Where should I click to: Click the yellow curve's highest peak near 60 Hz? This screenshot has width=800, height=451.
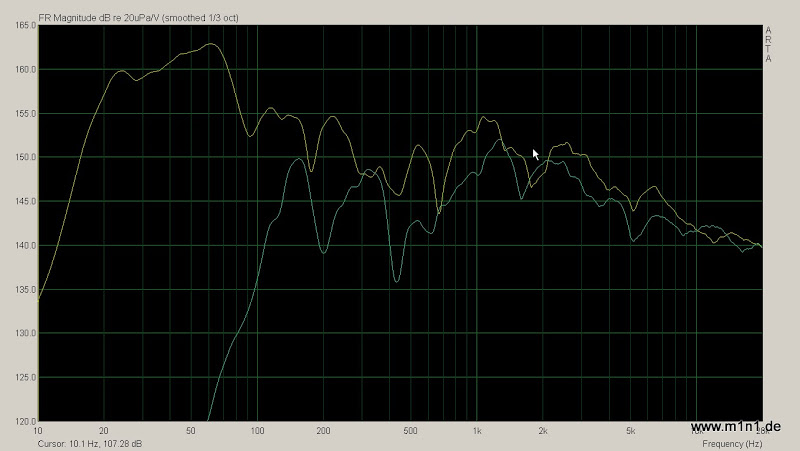[x=209, y=44]
